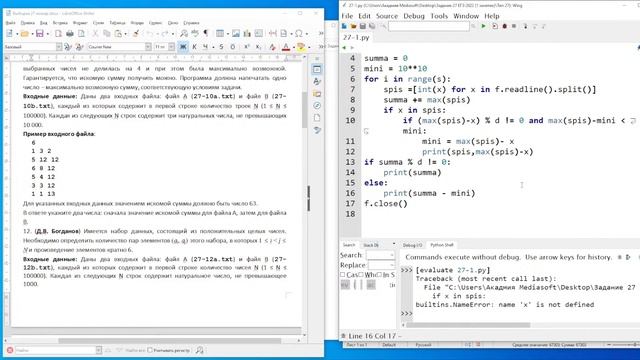Image resolution: width=640 pixels, height=360 pixels.
Task: Click the Export as PDF icon in Writer
Action: pyautogui.click(x=58, y=33)
